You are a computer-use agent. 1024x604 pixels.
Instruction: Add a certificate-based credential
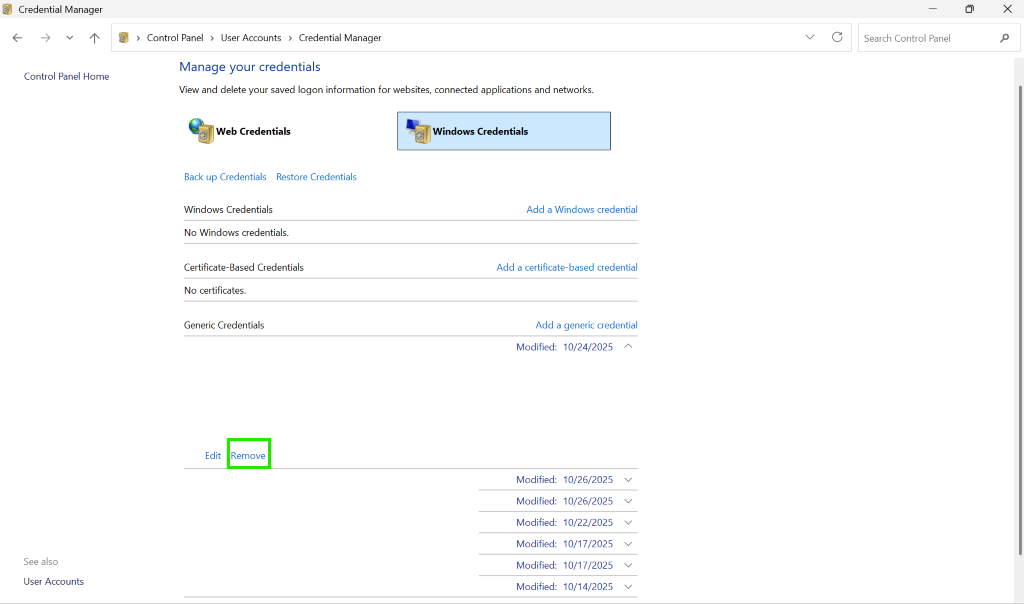coord(567,267)
